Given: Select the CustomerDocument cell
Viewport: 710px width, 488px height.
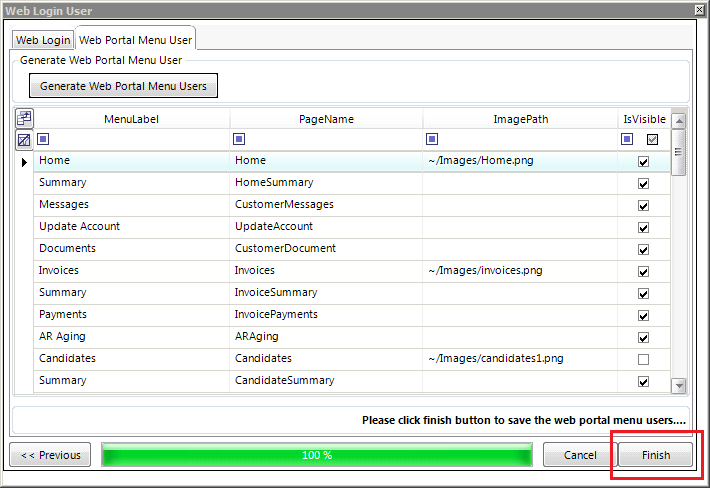Looking at the screenshot, I should click(326, 249).
